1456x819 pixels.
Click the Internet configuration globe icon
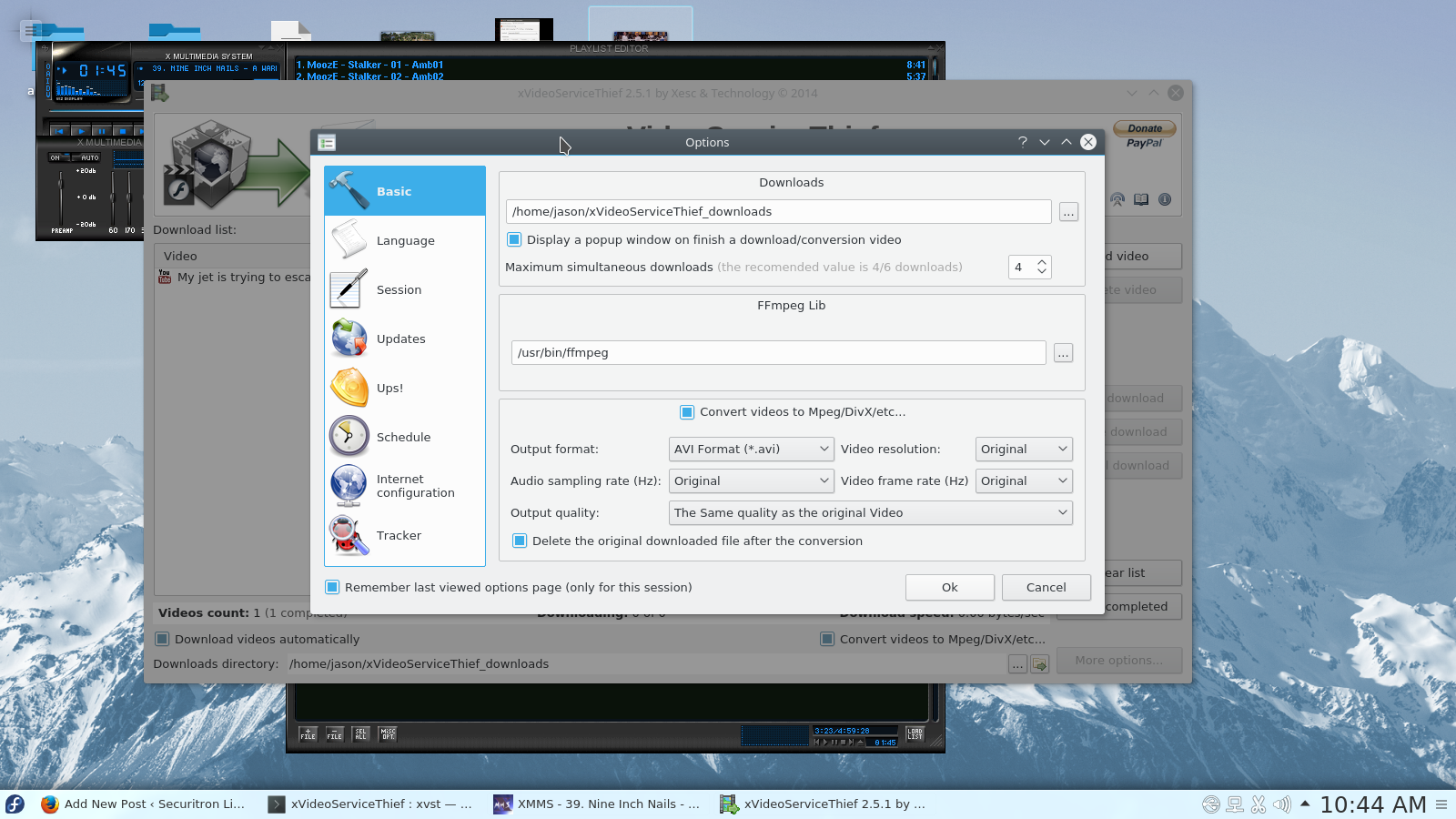click(x=349, y=486)
